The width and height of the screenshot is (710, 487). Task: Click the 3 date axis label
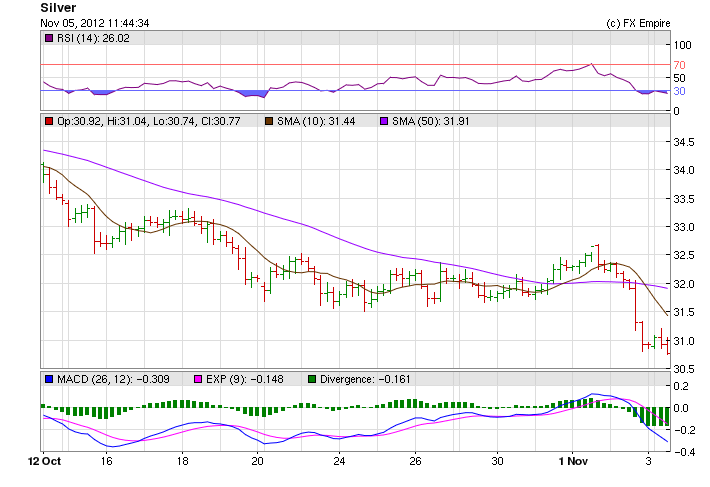[648, 461]
